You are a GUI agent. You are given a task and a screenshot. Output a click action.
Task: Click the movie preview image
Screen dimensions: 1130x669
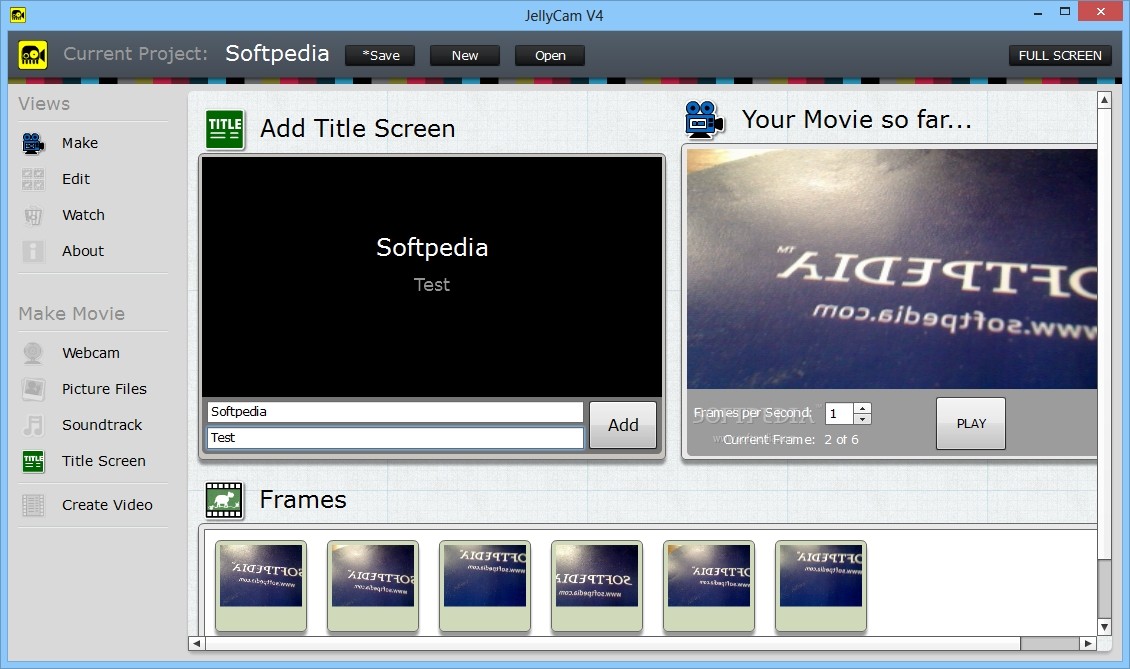tap(892, 269)
